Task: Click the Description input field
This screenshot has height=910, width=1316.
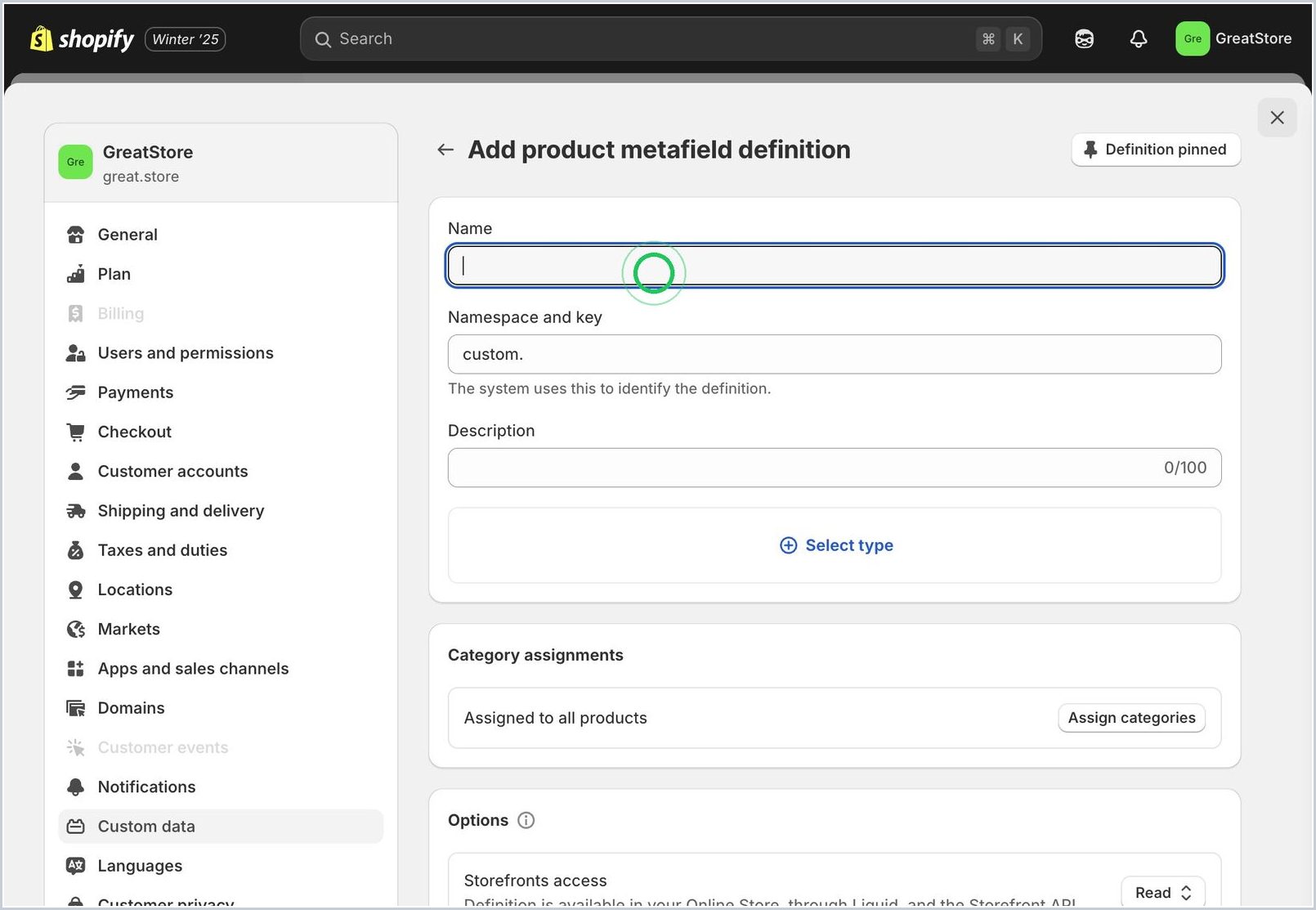Action: [x=835, y=468]
